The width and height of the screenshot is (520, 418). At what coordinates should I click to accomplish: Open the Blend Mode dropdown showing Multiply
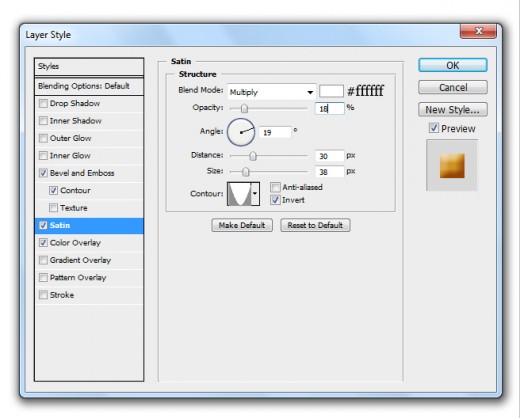[272, 92]
